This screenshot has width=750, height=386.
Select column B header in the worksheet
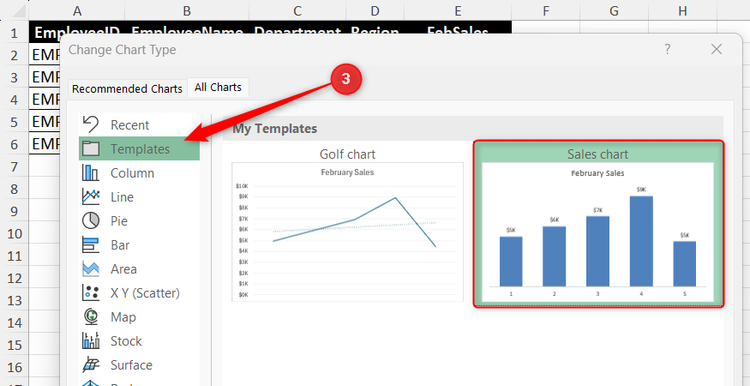click(187, 11)
